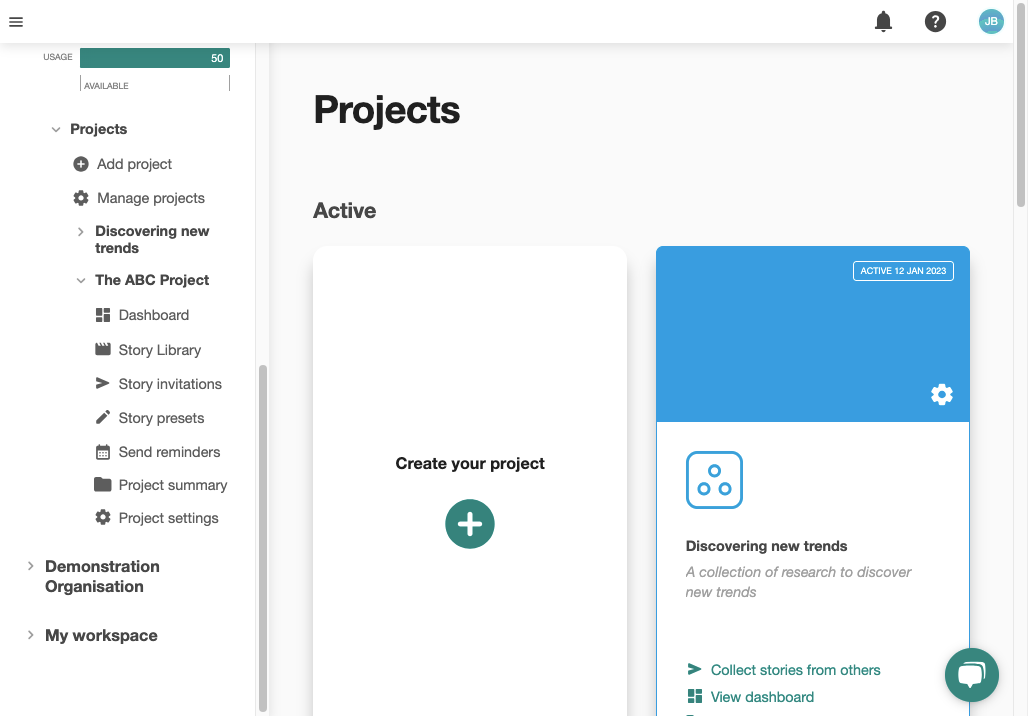This screenshot has height=716, width=1028.
Task: Open the JB user avatar menu
Action: coord(991,22)
